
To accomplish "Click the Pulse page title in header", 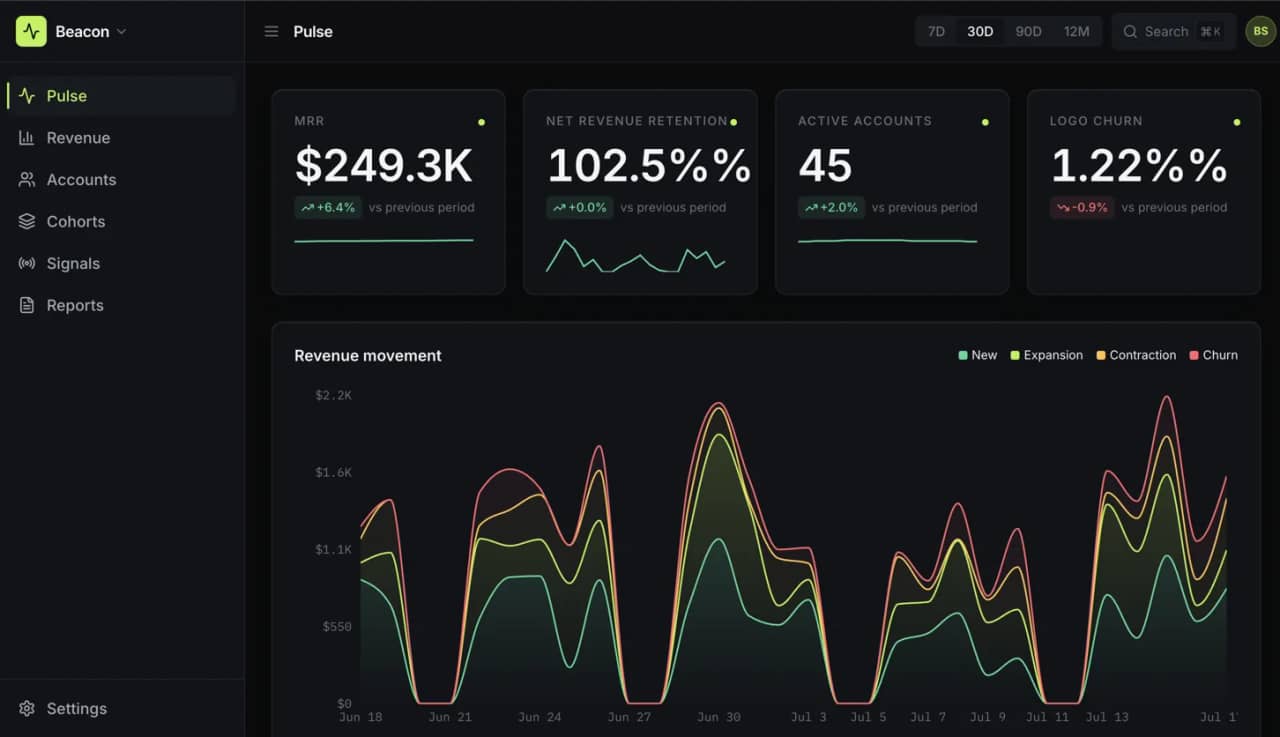I will tap(313, 32).
